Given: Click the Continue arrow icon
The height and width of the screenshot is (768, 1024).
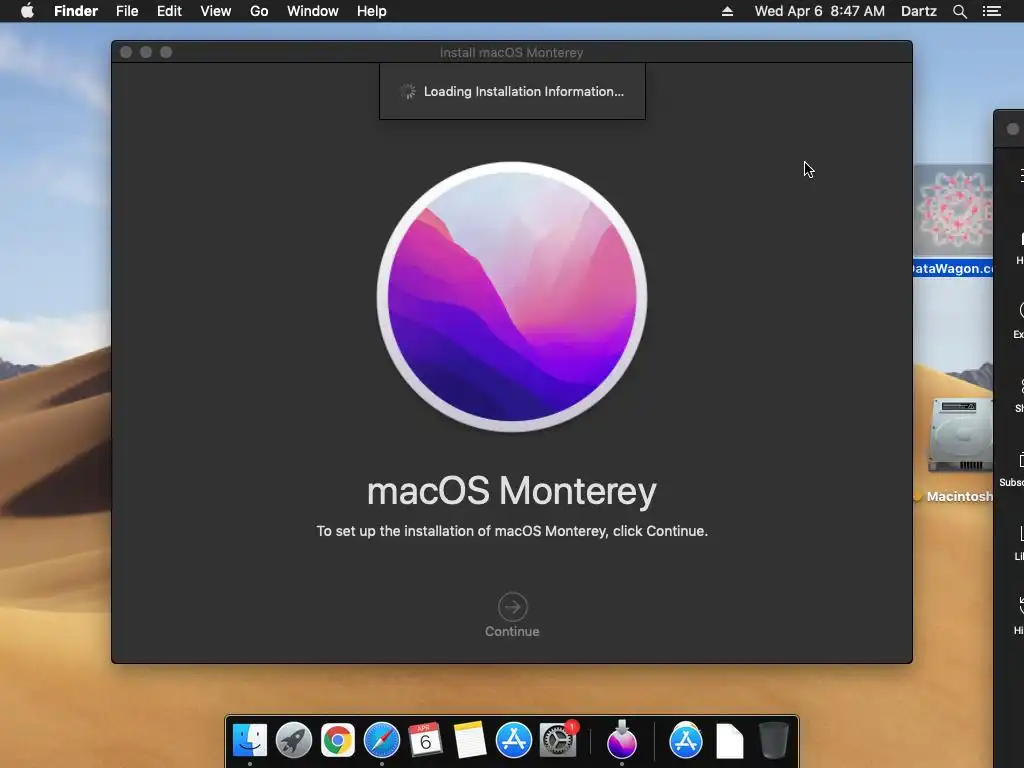Looking at the screenshot, I should (513, 607).
